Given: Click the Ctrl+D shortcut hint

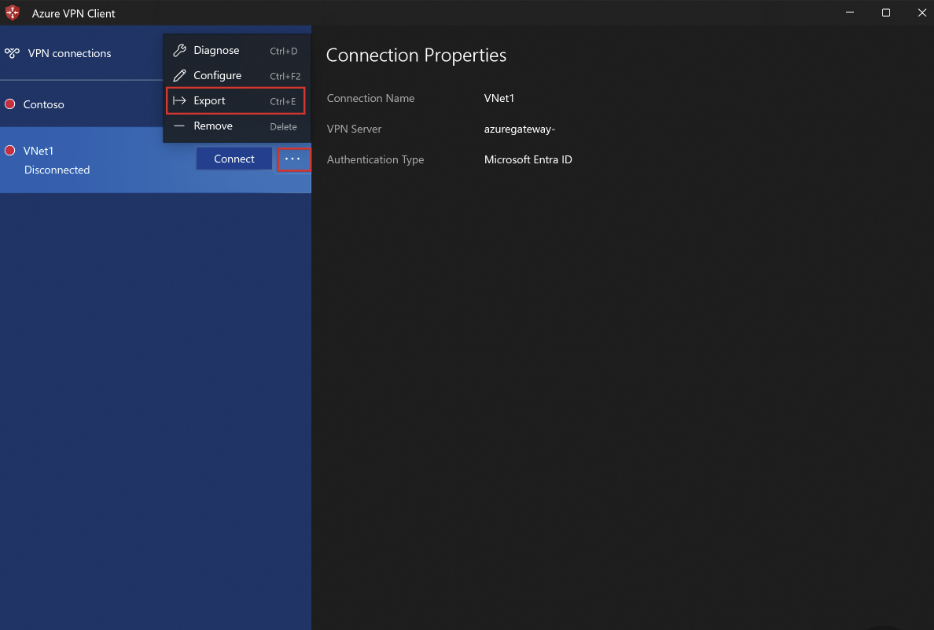Looking at the screenshot, I should (x=284, y=51).
